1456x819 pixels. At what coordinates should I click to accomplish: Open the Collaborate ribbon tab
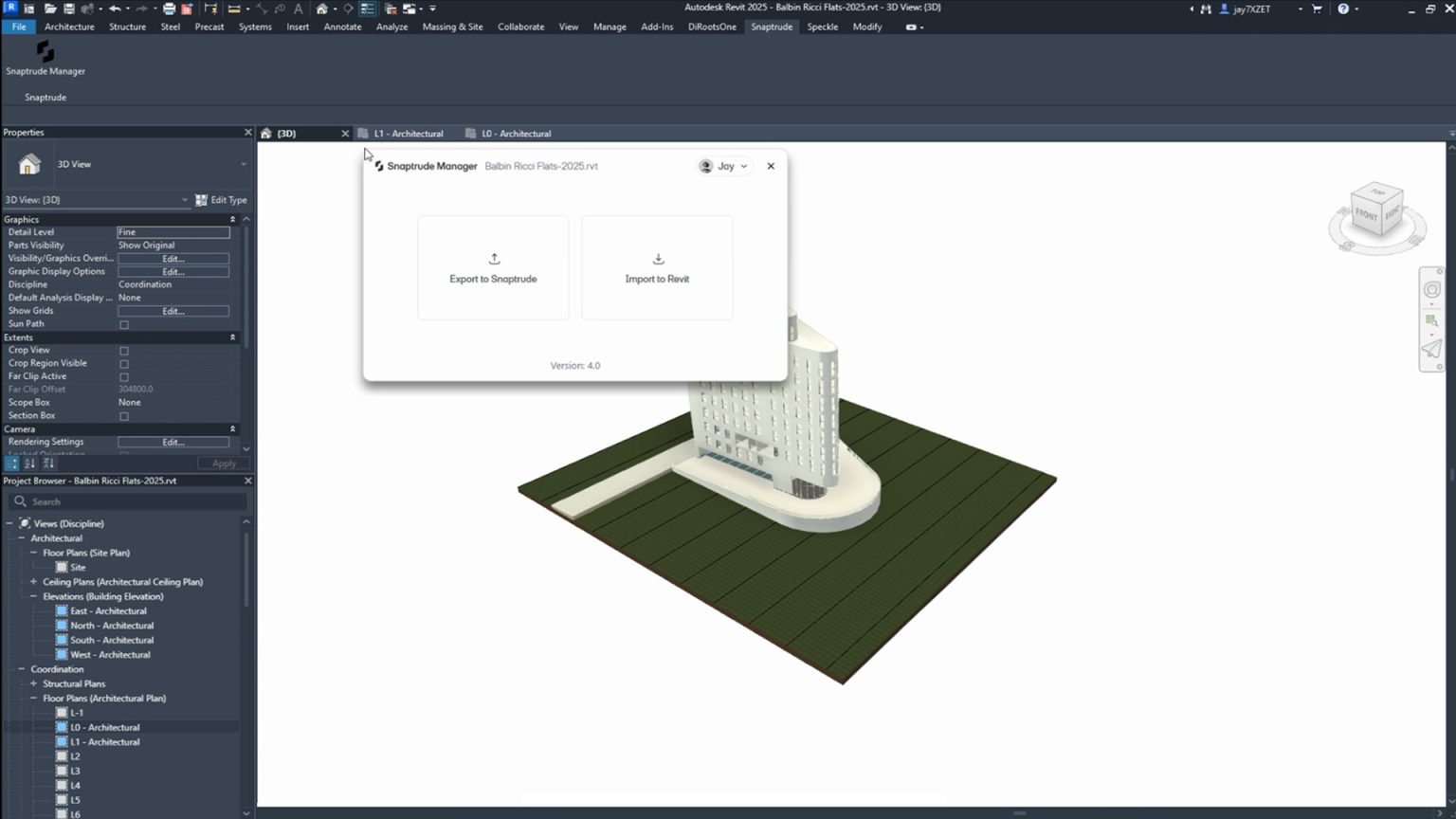(520, 27)
